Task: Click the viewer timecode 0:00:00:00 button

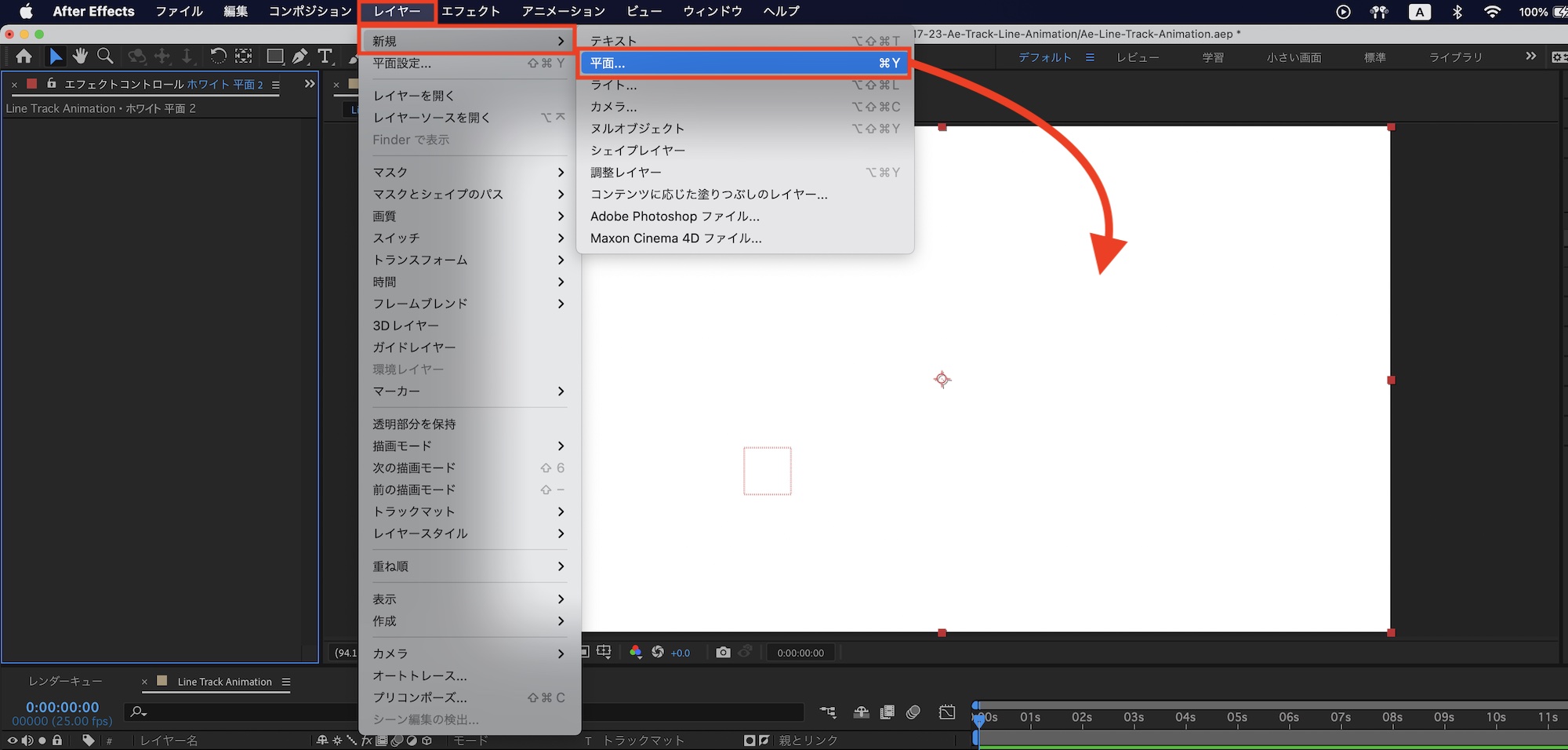Action: pyautogui.click(x=800, y=653)
